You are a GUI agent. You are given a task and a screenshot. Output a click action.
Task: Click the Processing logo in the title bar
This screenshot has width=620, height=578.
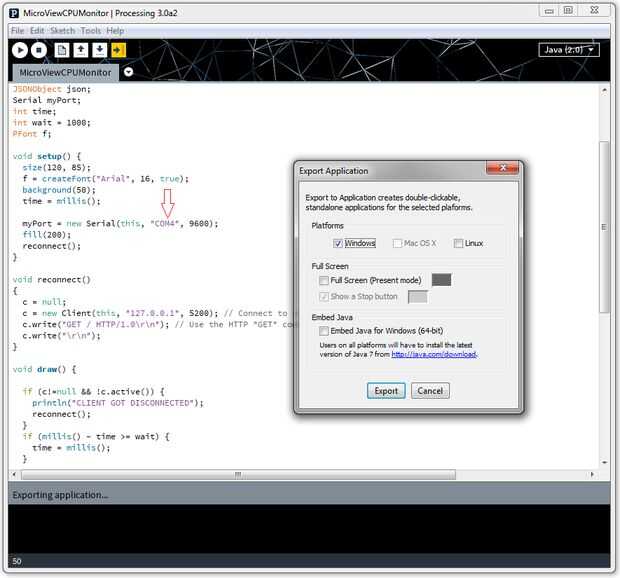pyautogui.click(x=14, y=13)
